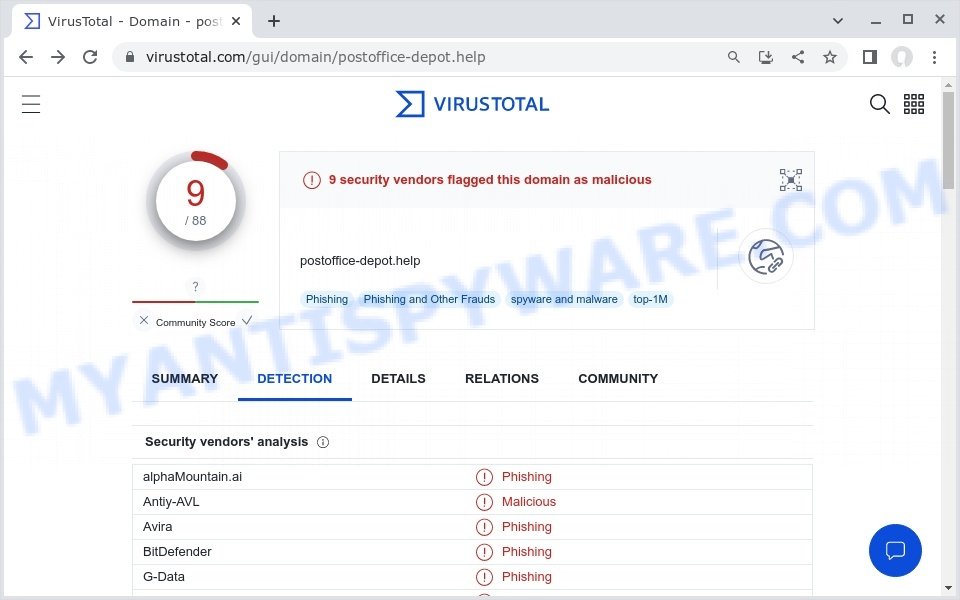The image size is (960, 600).
Task: Click Antiy-AVL's Malicious verdict
Action: click(x=529, y=502)
